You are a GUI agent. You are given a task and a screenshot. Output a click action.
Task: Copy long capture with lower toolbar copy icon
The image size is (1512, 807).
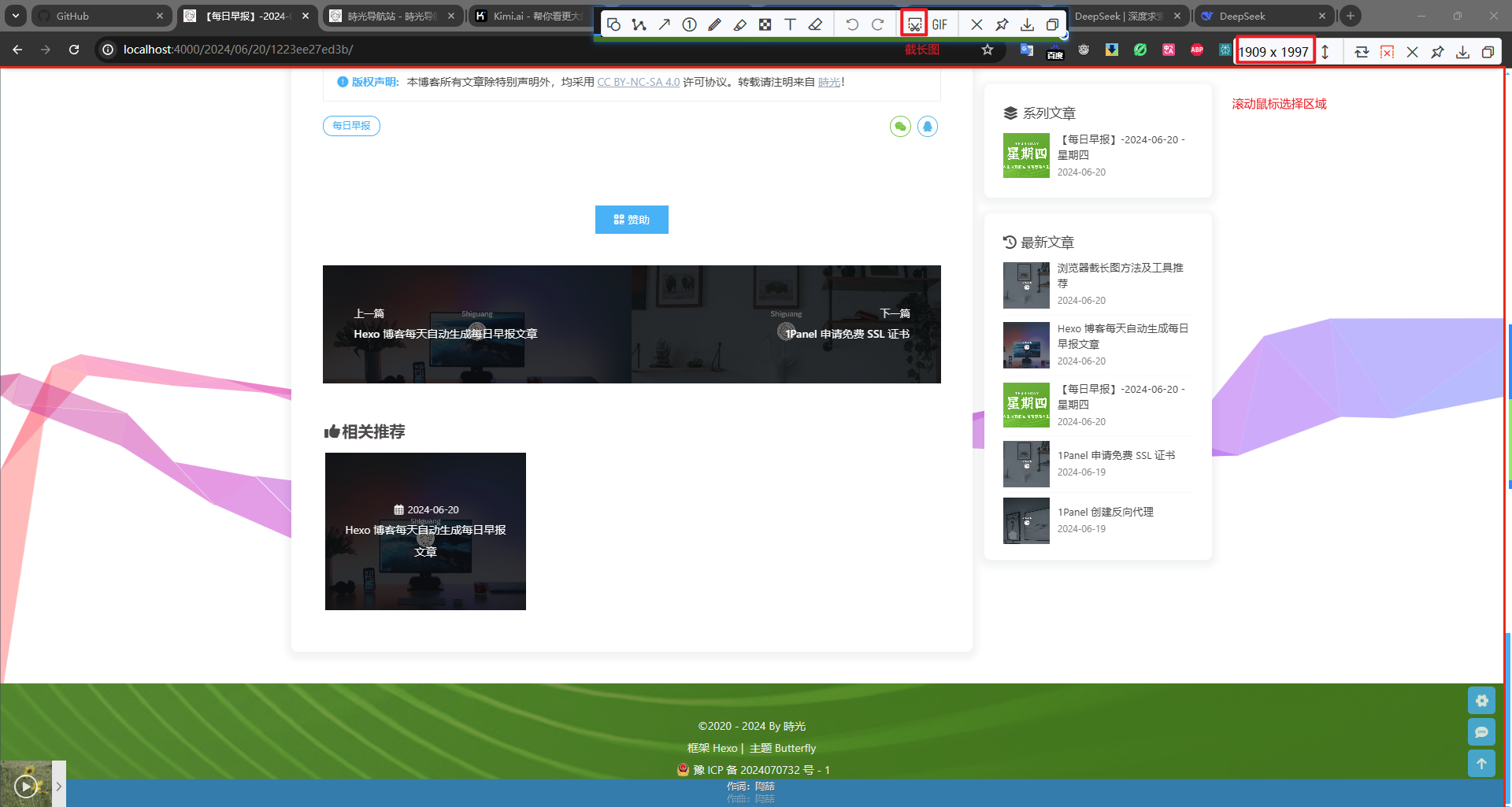1488,52
